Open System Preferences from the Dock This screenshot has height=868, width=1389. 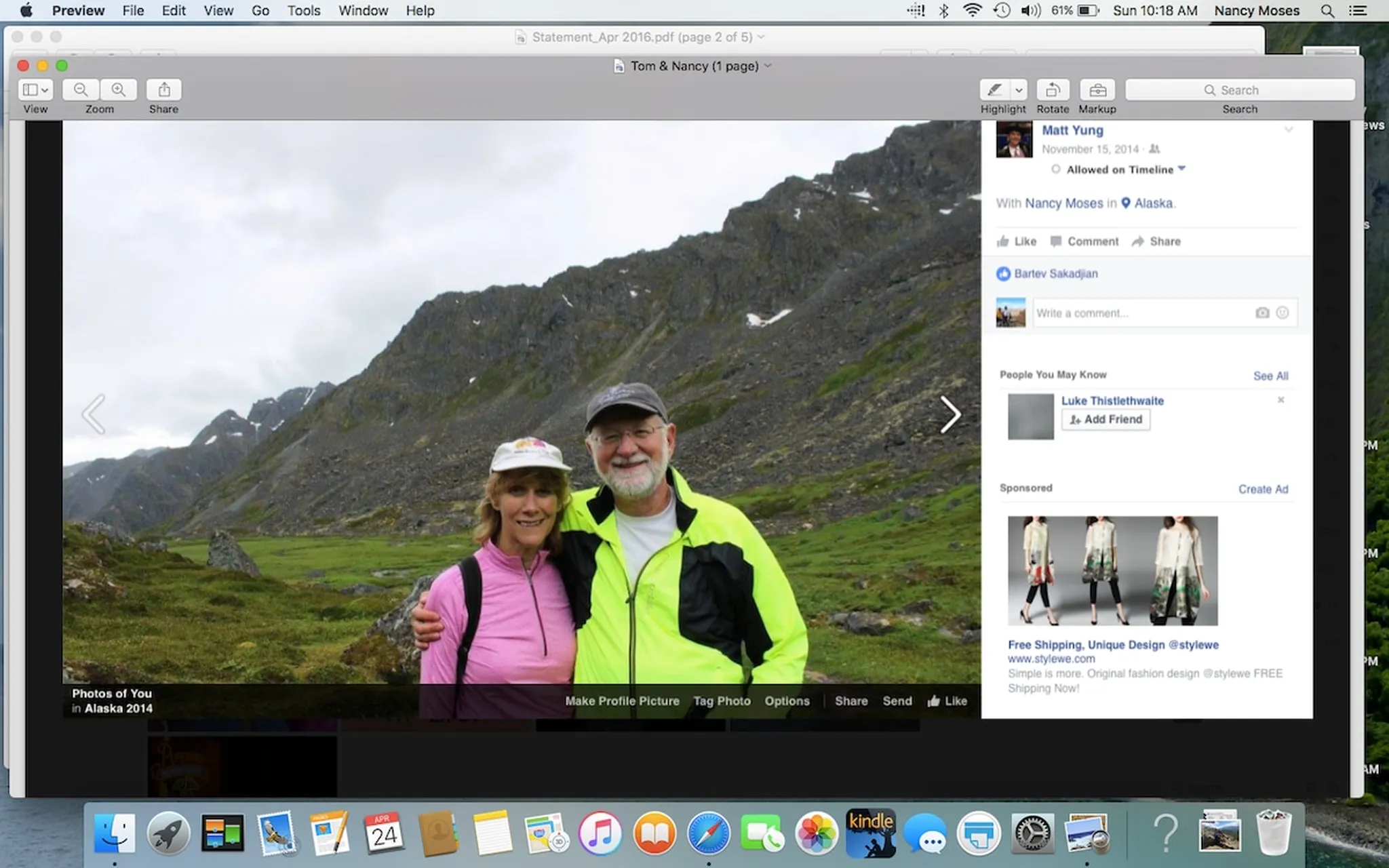(x=1032, y=833)
